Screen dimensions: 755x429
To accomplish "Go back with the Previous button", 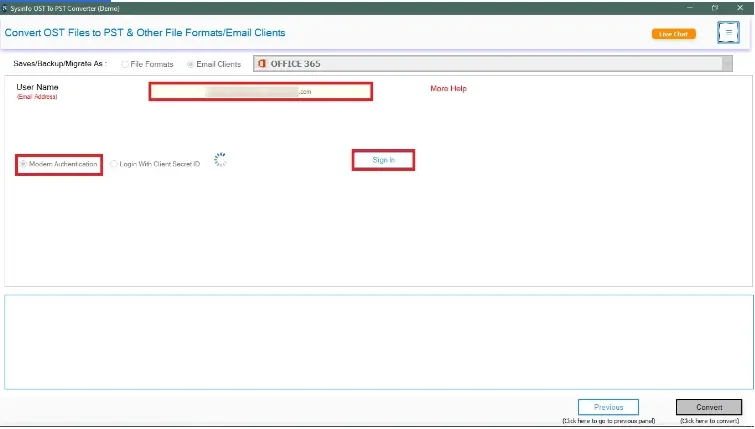I will coord(608,407).
